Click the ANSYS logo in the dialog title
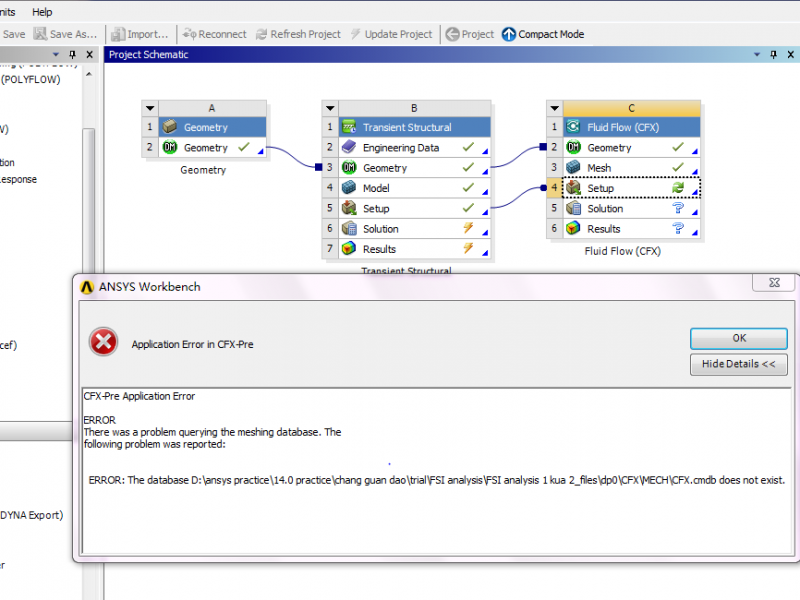800x600 pixels. (87, 287)
